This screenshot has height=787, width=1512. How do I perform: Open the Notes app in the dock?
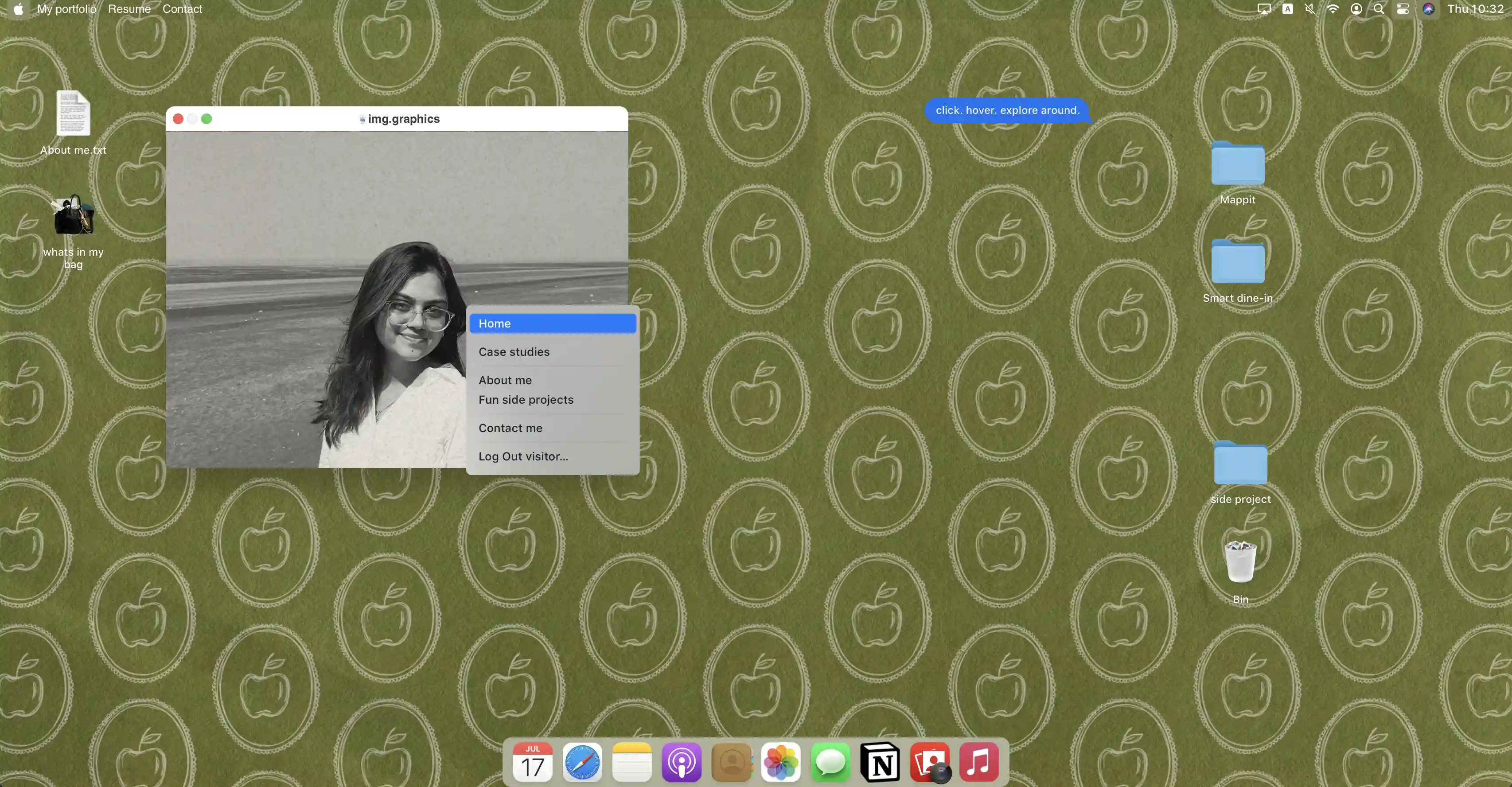click(632, 762)
